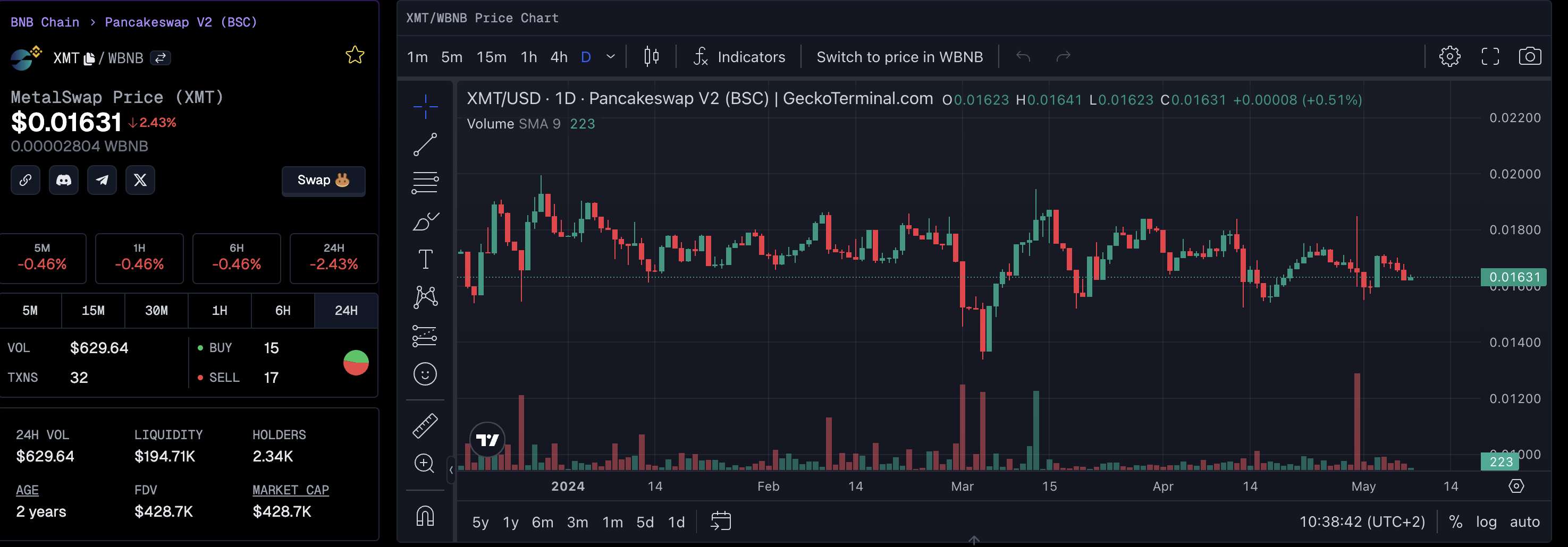Open chart settings gear icon

click(x=1449, y=57)
